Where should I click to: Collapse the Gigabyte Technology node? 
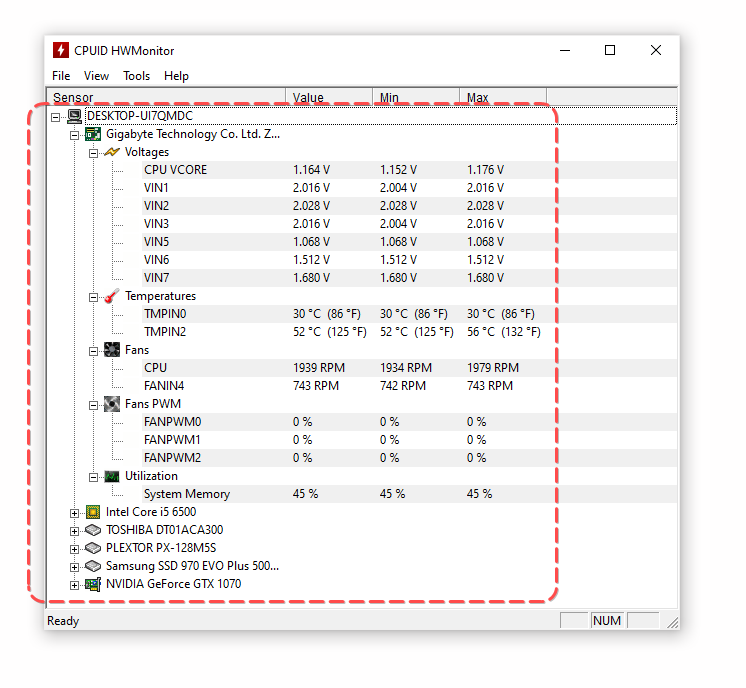click(x=74, y=135)
